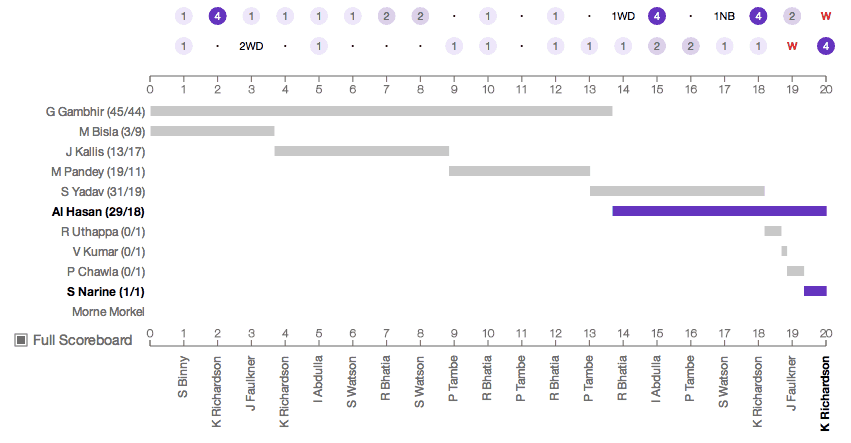The image size is (851, 443).
Task: Toggle the Full Scoreboard checkbox
Action: pyautogui.click(x=21, y=340)
